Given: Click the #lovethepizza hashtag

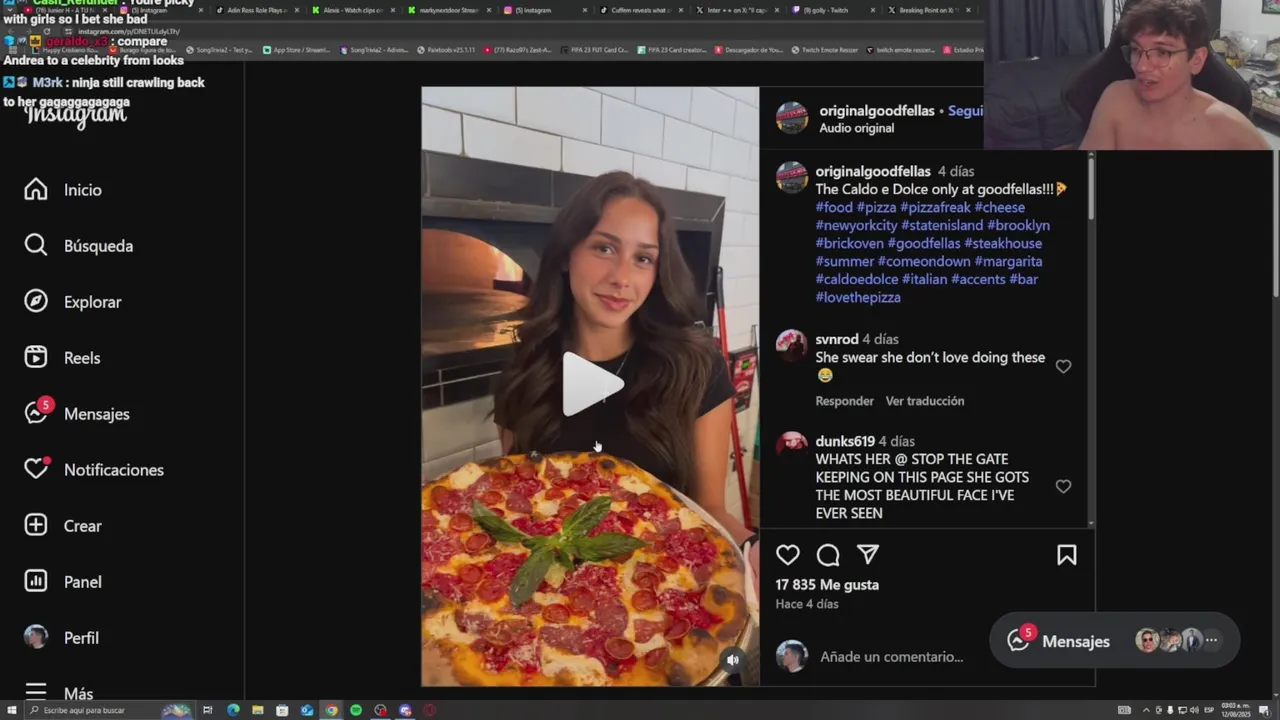Looking at the screenshot, I should click(858, 297).
